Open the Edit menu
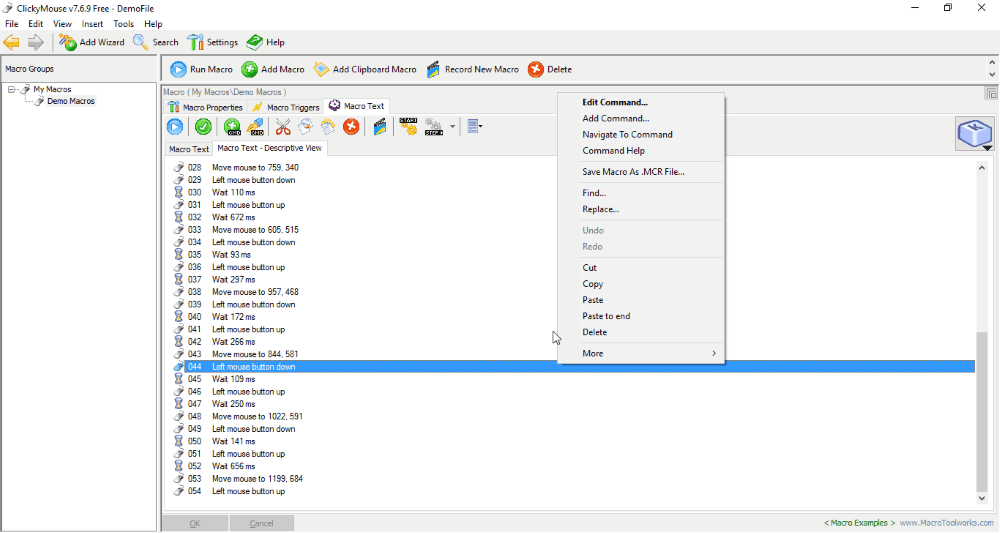Viewport: 1000px width, 533px height. point(36,24)
